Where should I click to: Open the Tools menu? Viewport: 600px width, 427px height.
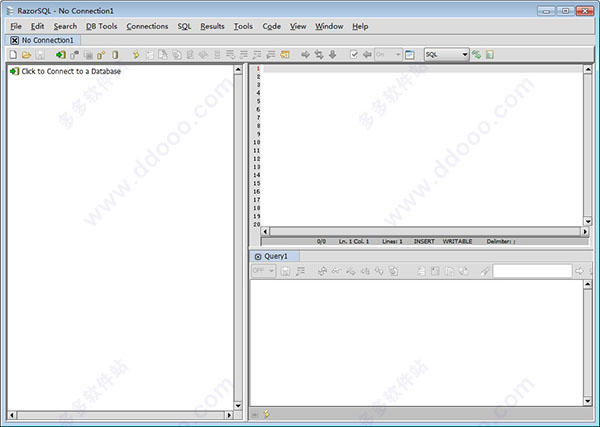tap(243, 26)
